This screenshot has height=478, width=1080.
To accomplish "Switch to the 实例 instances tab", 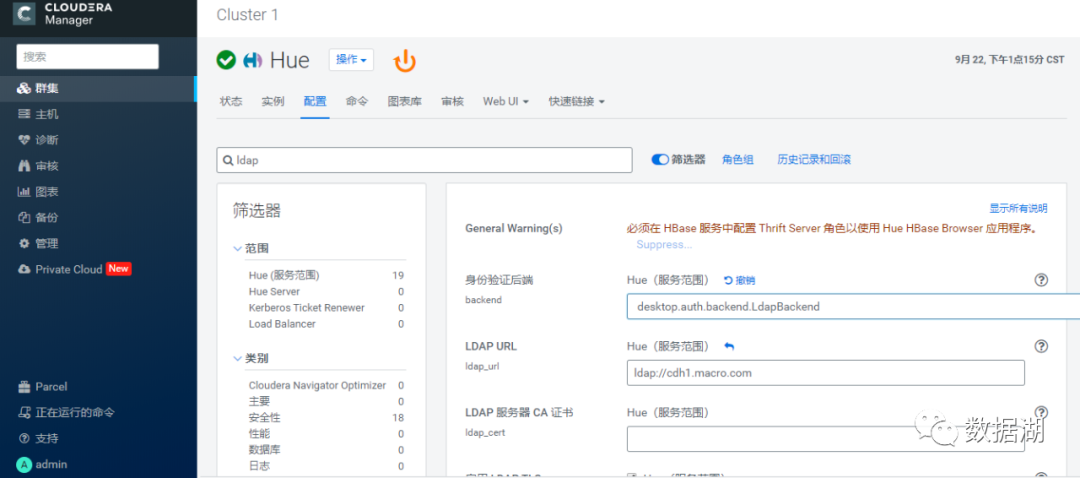I will click(273, 101).
